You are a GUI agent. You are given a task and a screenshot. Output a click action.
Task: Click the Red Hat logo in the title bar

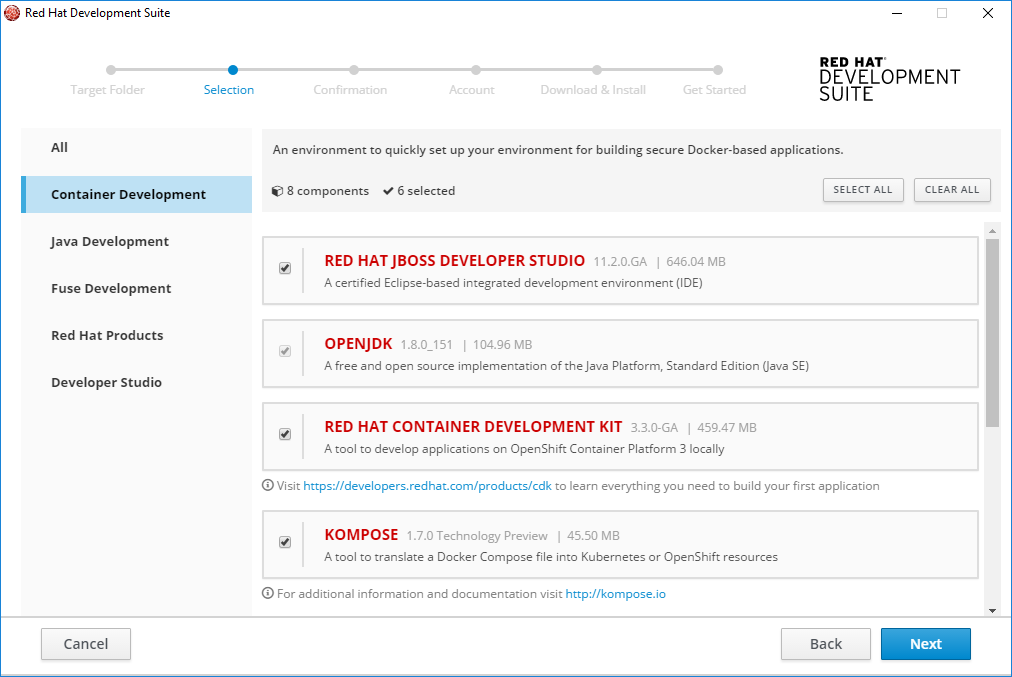(x=12, y=13)
